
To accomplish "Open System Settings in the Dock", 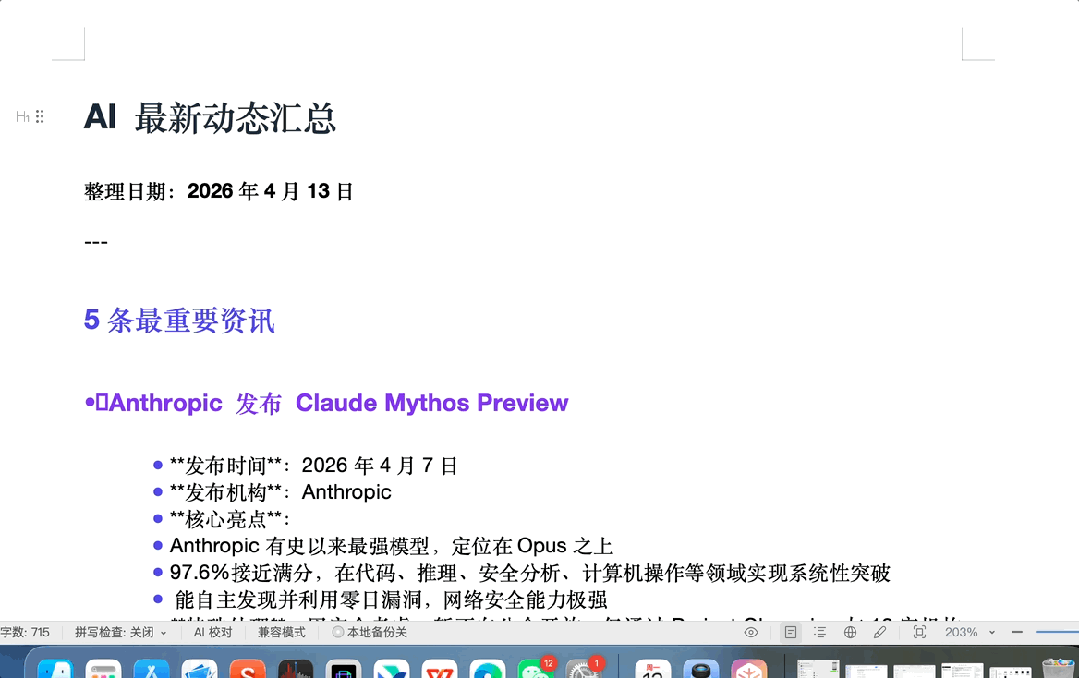I will [584, 669].
